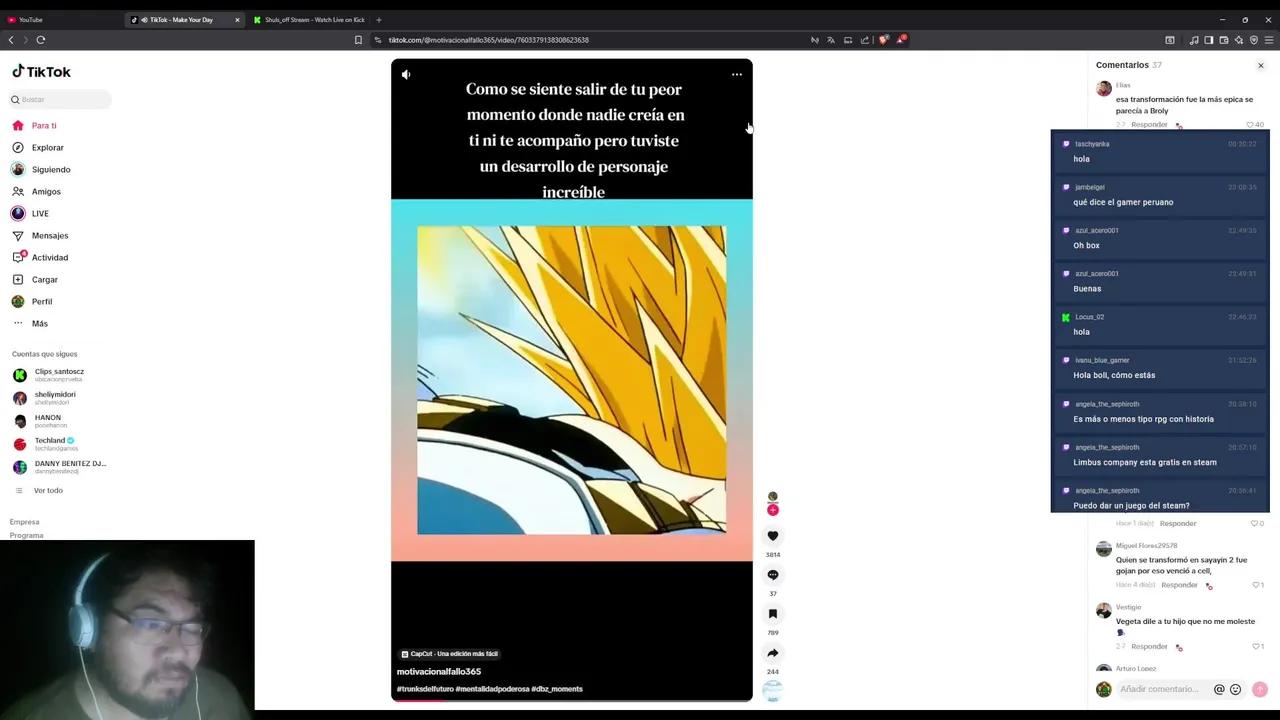
Task: Open Mensajes in the sidebar
Action: (40, 236)
